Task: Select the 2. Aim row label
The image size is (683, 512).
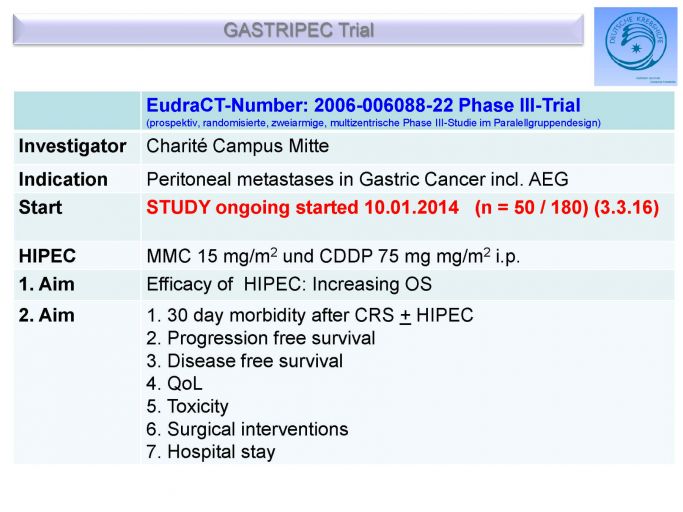Action: (x=46, y=315)
